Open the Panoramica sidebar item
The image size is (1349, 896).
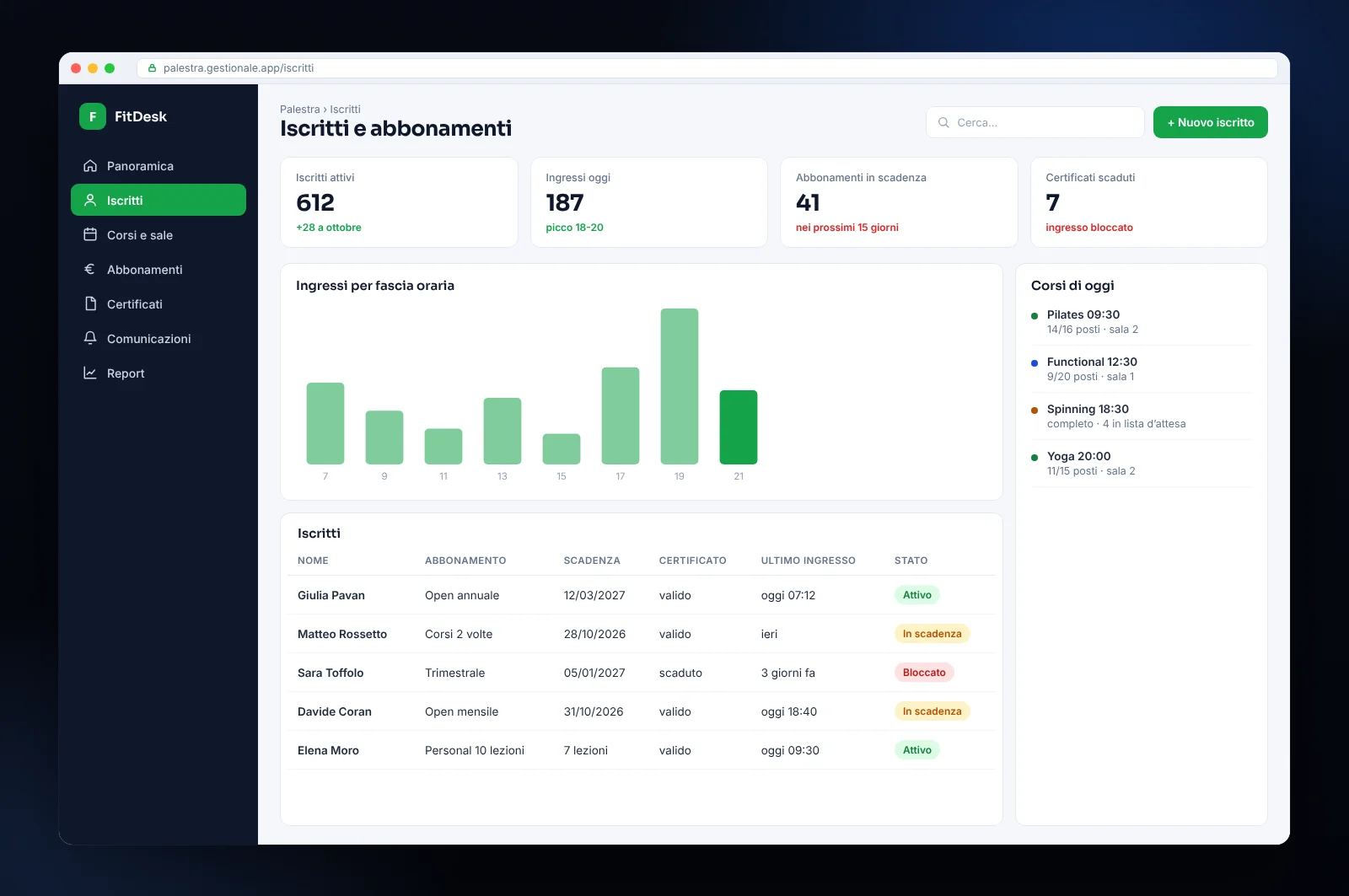[x=159, y=166]
